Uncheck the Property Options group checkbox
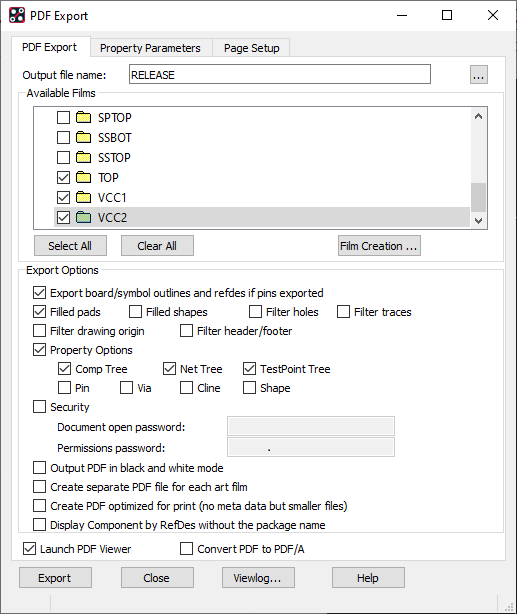 tap(40, 349)
